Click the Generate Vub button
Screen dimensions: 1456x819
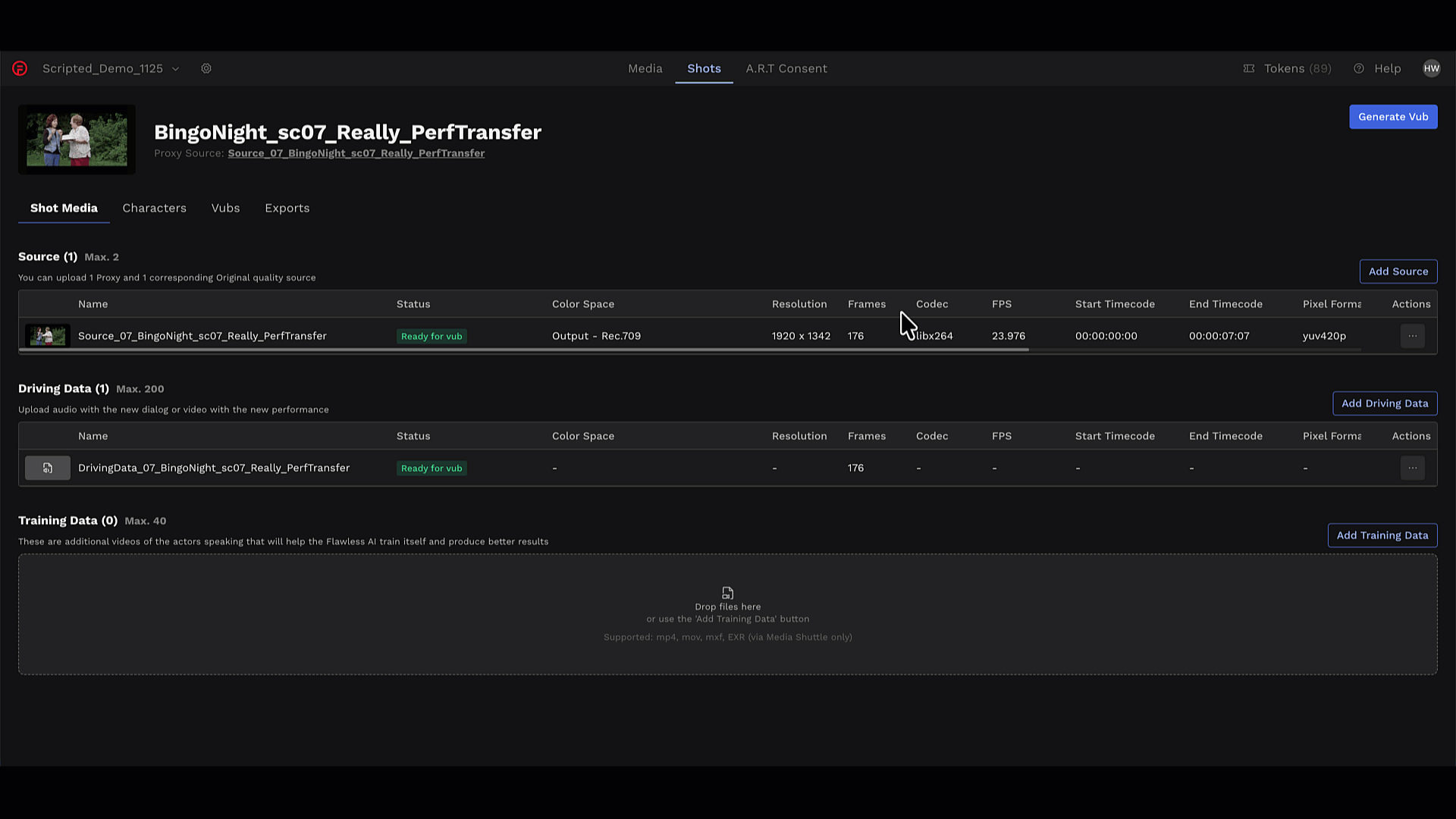point(1393,117)
